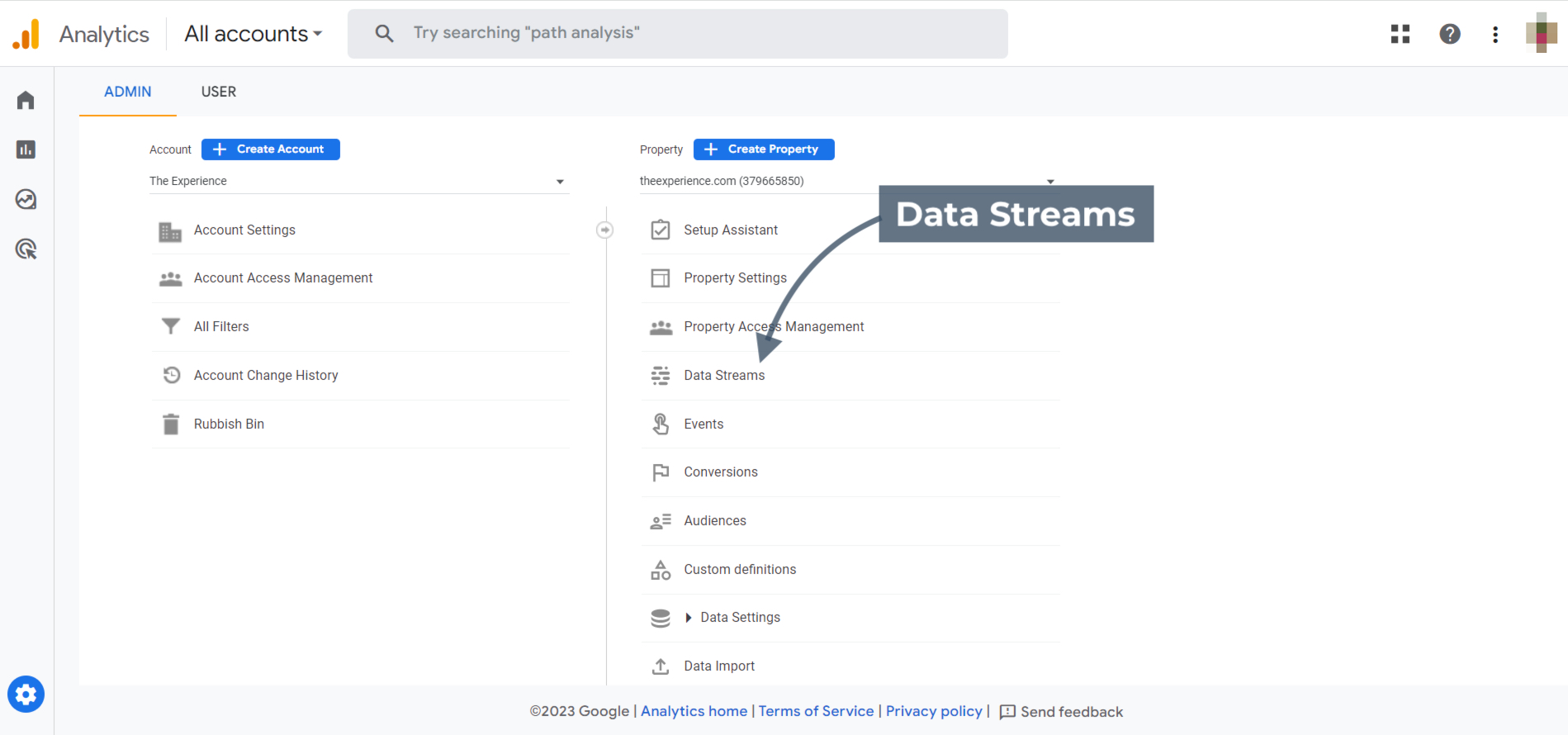Click the Analytics title text
Screen dimensions: 1568x735
104,34
